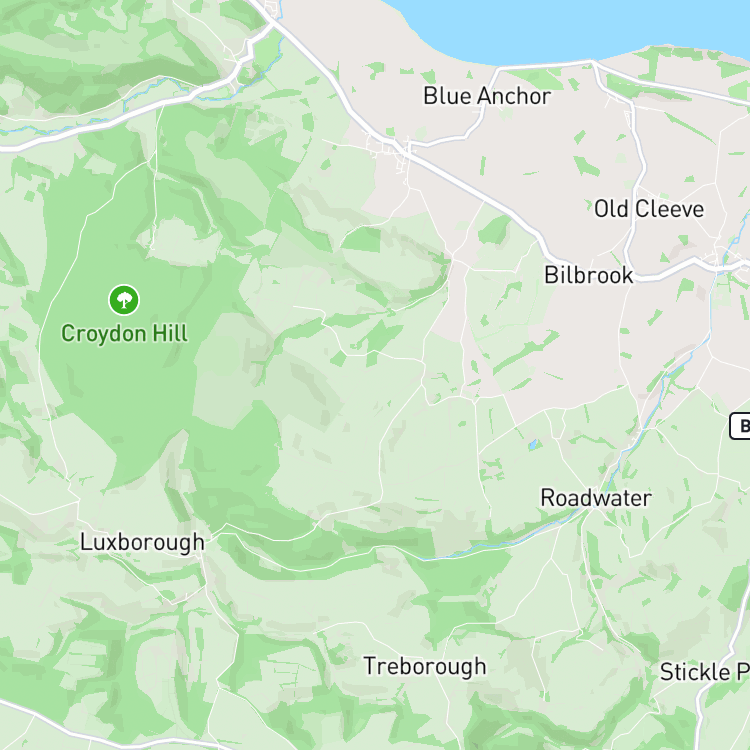Click the Bilbrook village label
This screenshot has height=750, width=750.
[589, 275]
